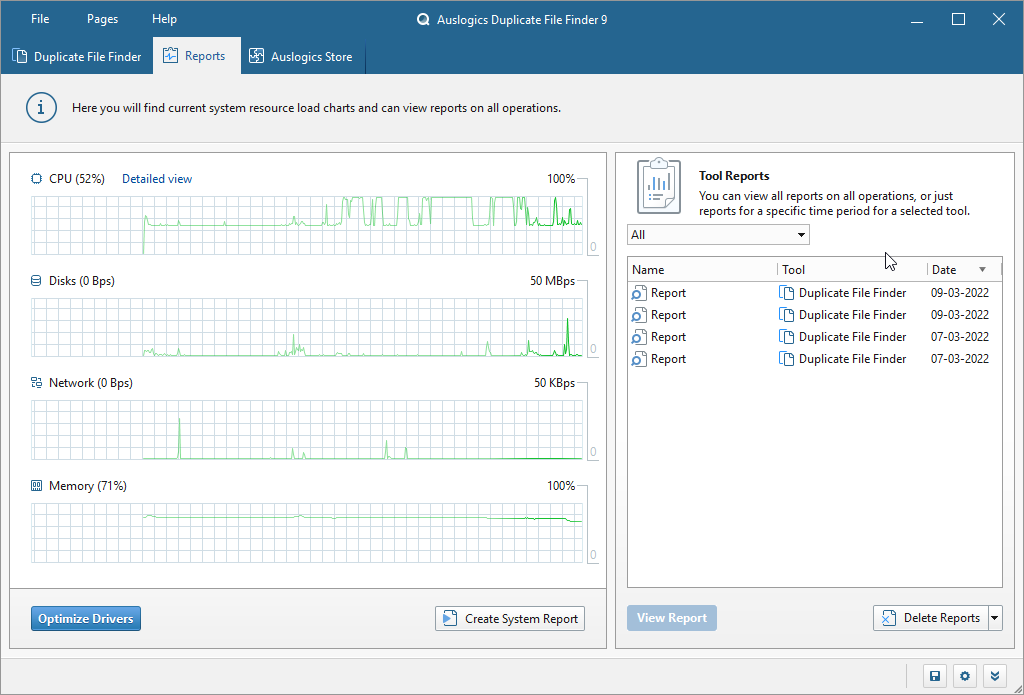Expand Delete Reports dropdown arrow

[x=995, y=618]
